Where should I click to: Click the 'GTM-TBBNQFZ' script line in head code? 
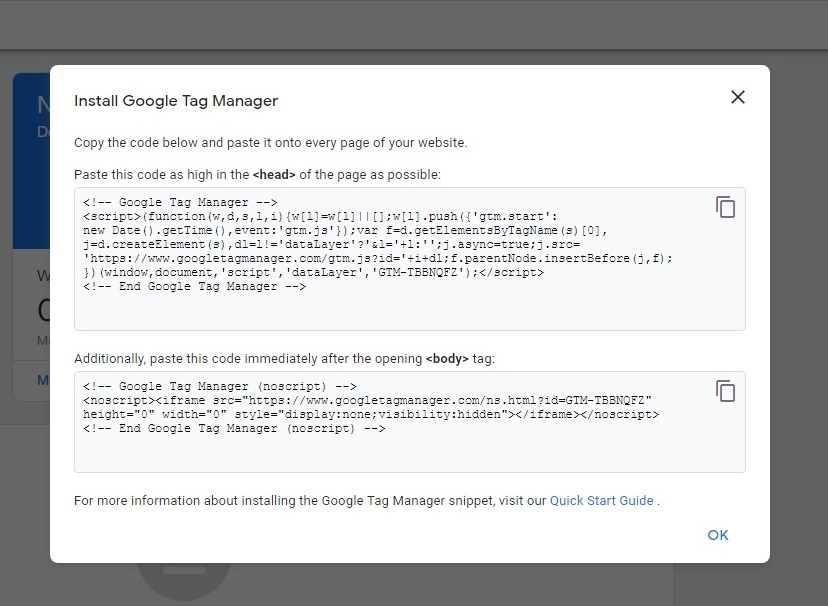click(313, 272)
